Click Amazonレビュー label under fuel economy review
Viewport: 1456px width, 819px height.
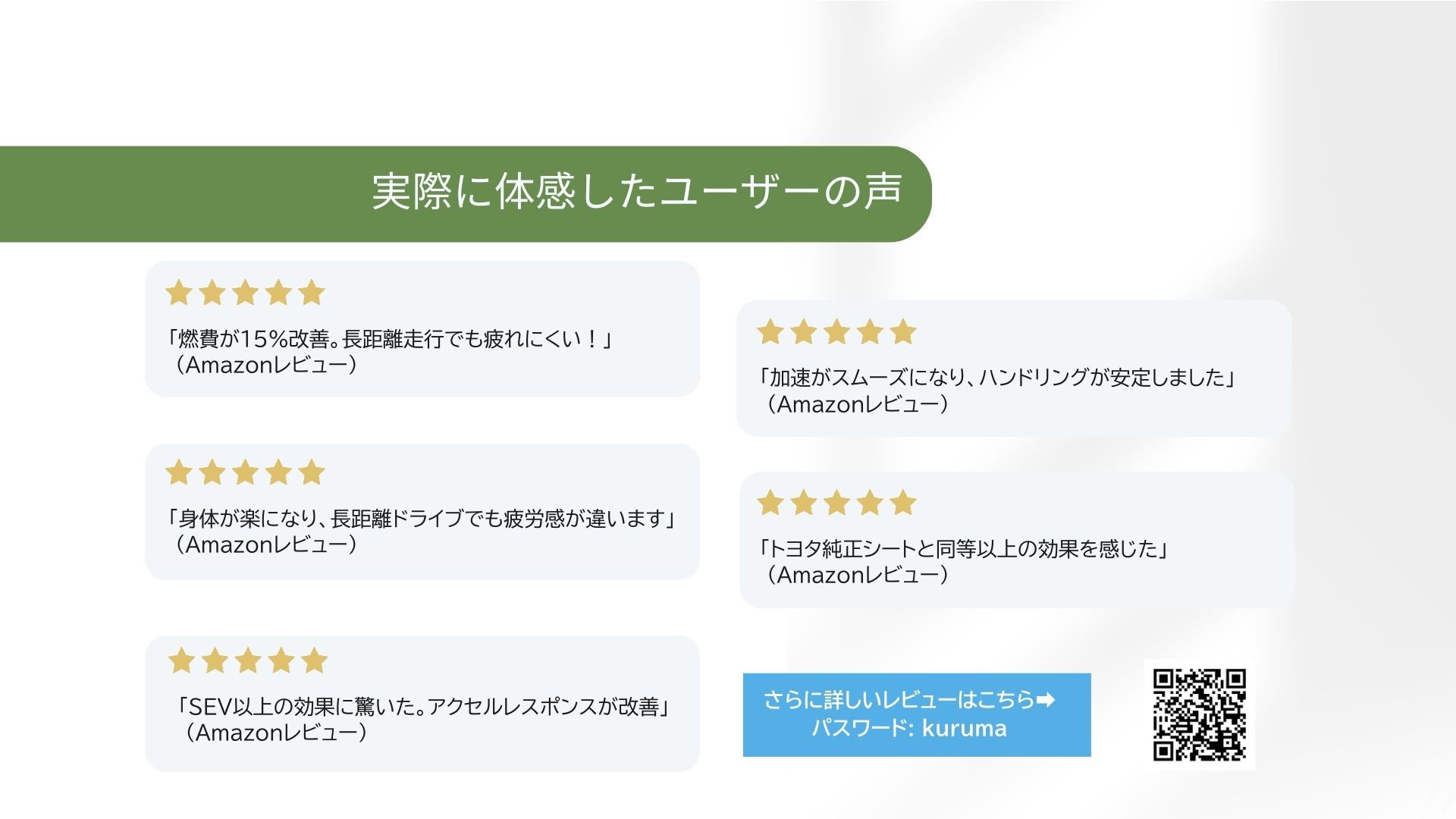[266, 365]
